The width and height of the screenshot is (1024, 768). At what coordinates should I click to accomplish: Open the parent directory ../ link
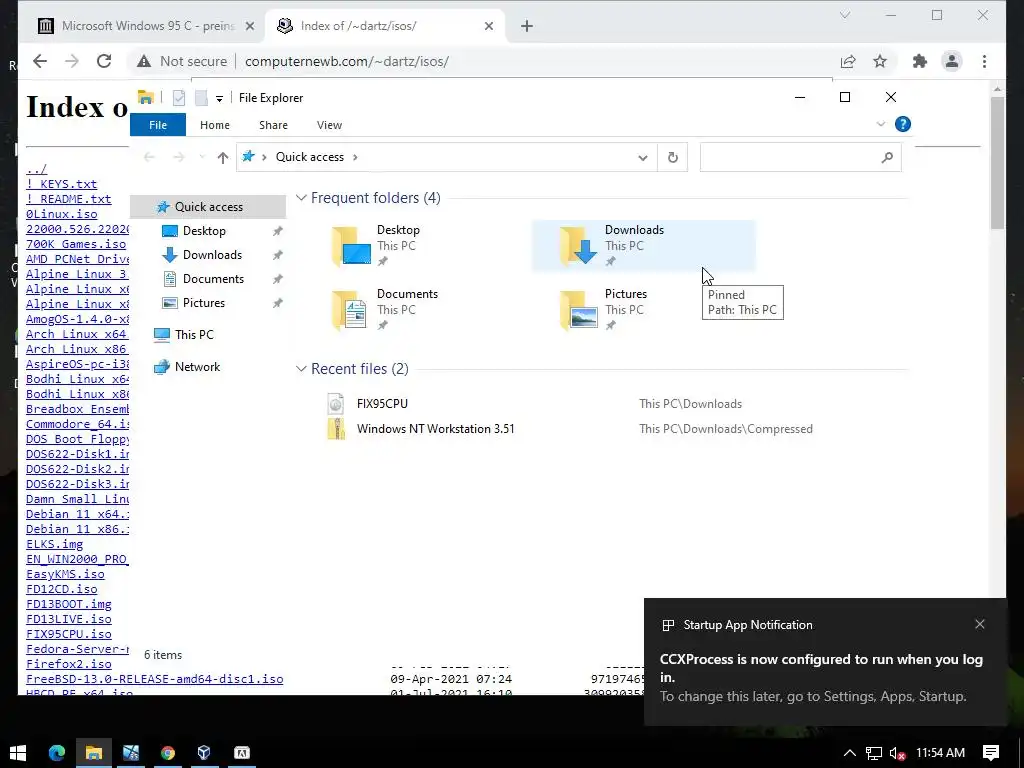coord(37,169)
